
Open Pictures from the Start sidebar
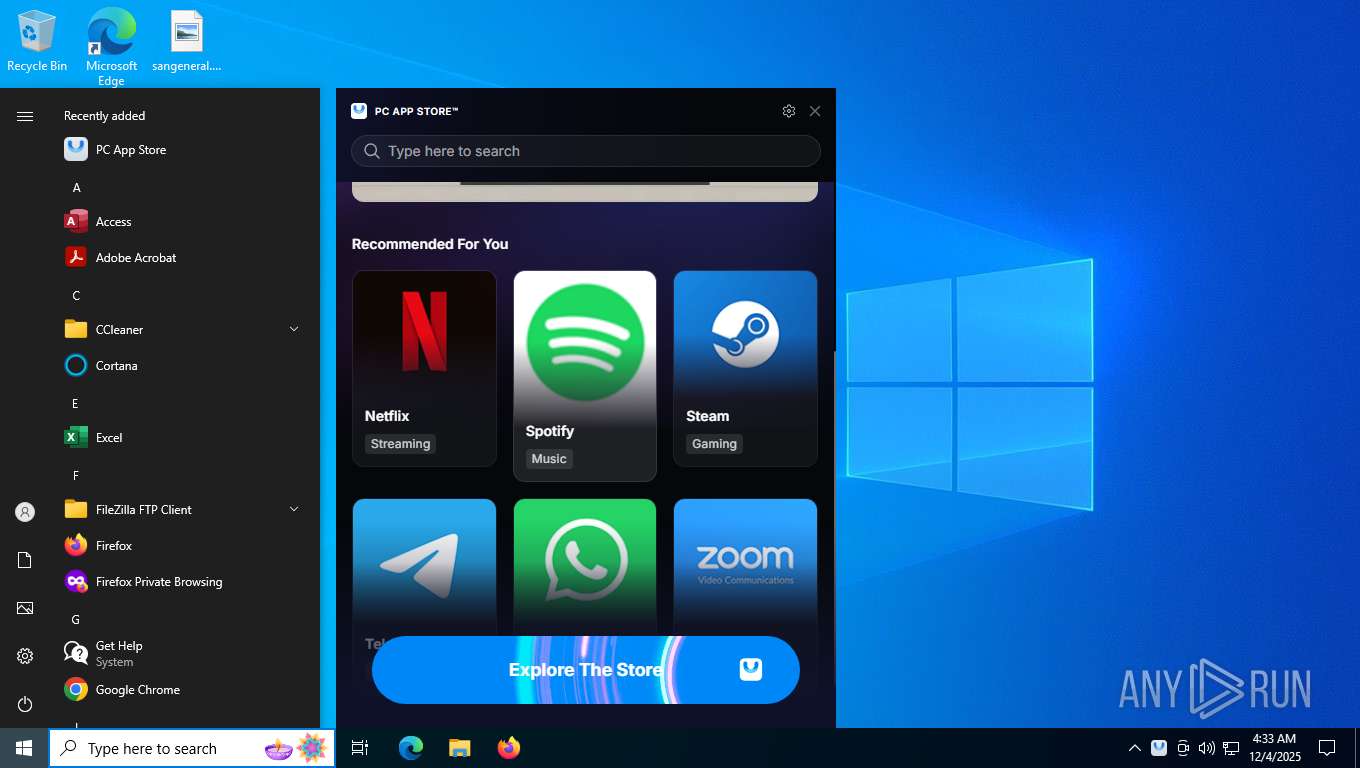pyautogui.click(x=25, y=608)
